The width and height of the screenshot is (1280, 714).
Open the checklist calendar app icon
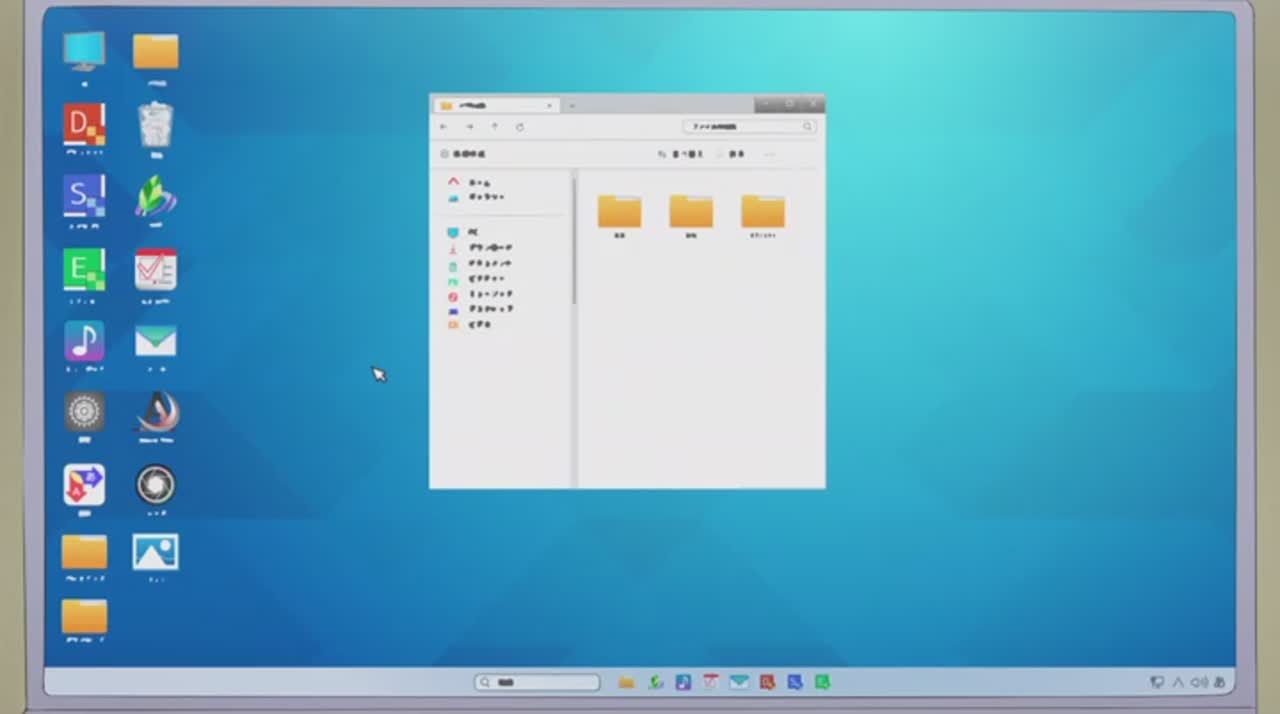tap(156, 270)
